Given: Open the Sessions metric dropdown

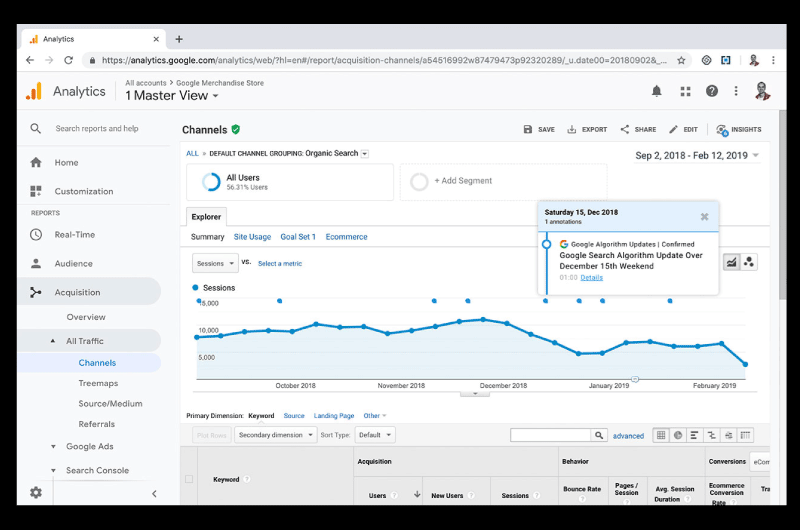Looking at the screenshot, I should (215, 263).
